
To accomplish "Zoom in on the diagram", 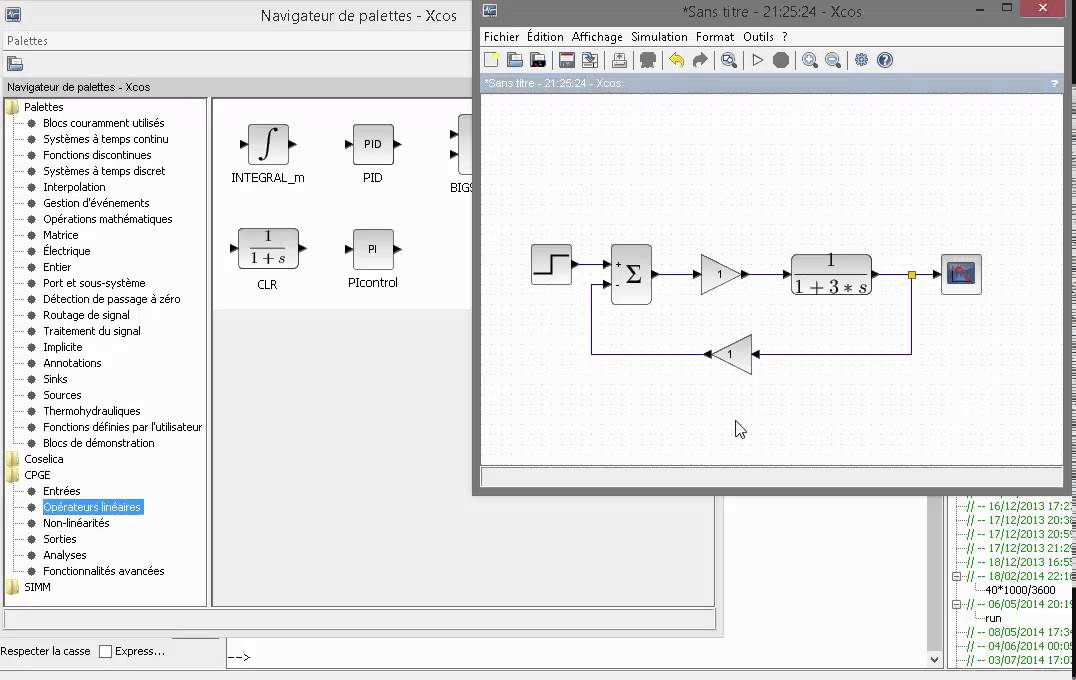I will [810, 60].
